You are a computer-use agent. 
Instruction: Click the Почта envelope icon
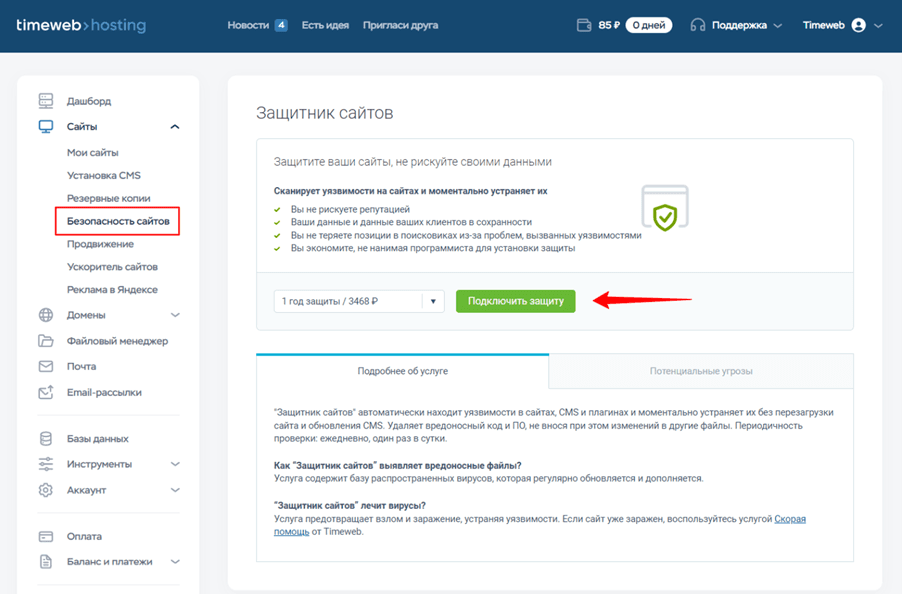[x=46, y=367]
